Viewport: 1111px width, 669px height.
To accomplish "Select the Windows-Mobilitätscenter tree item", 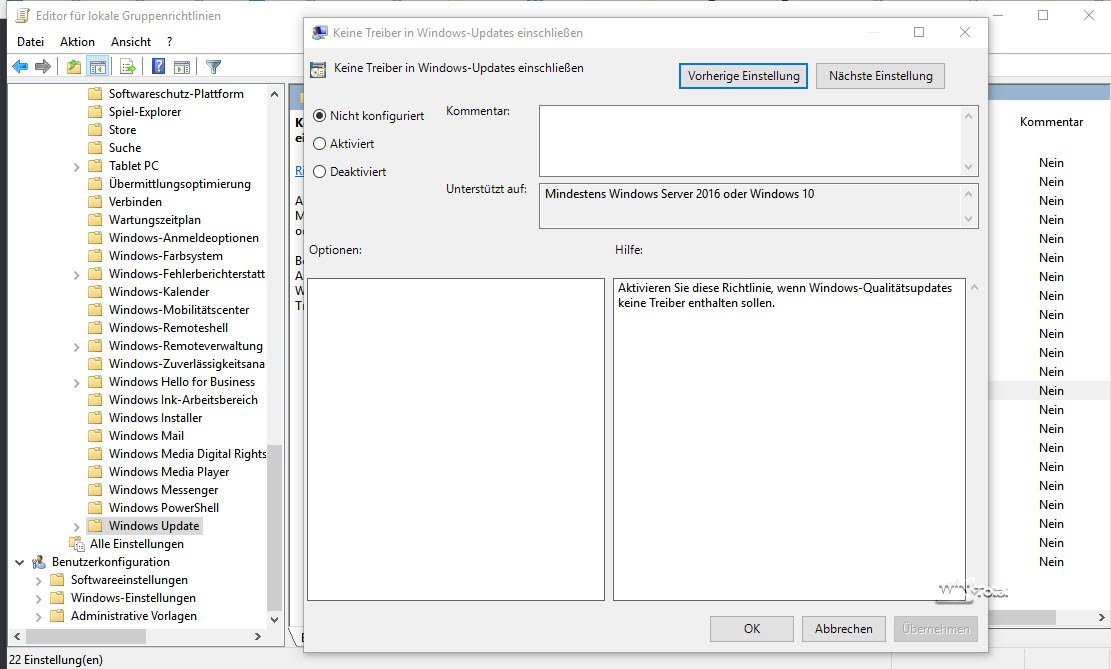I will (x=179, y=310).
